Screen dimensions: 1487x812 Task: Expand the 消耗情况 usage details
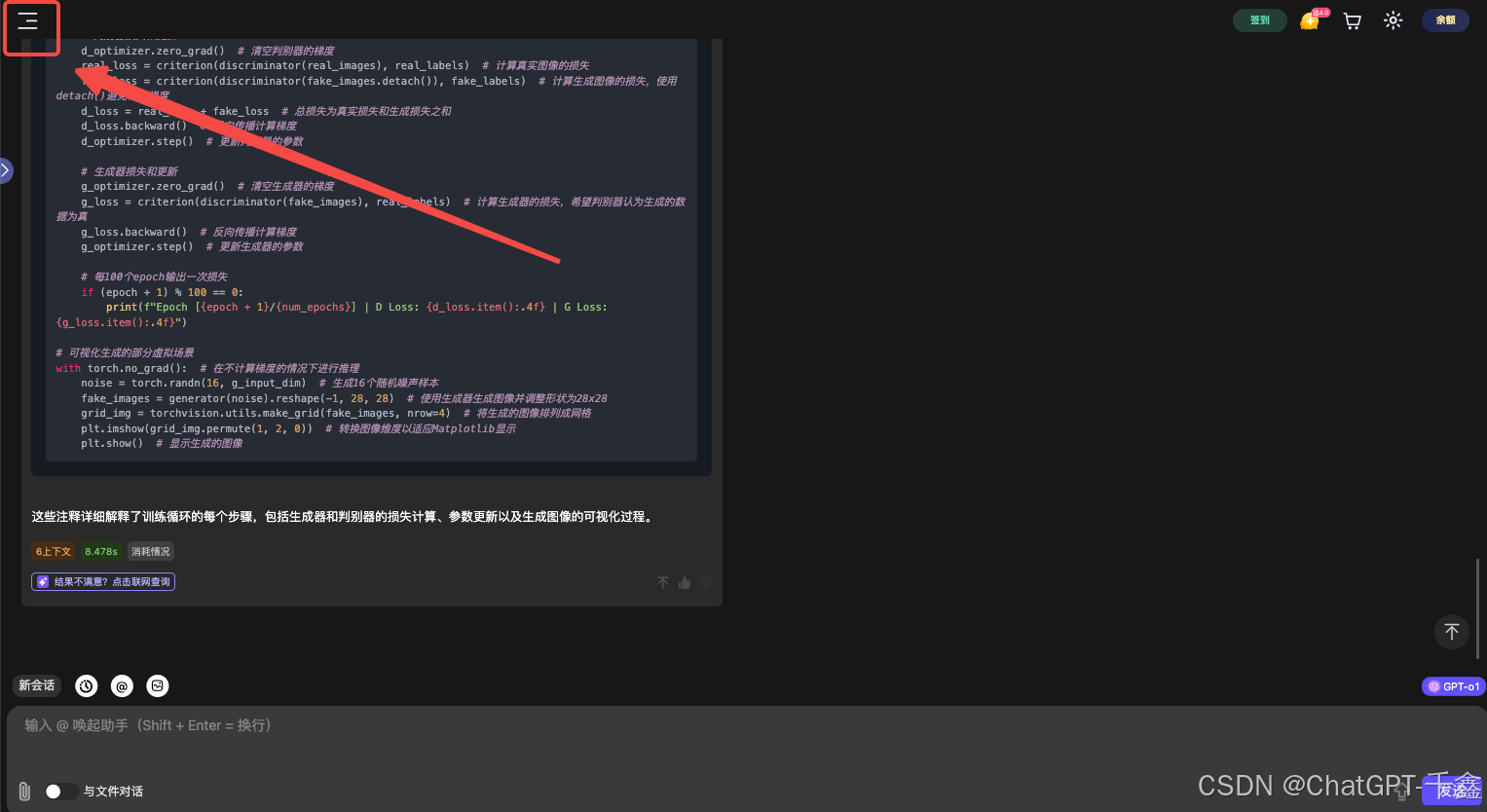tap(151, 552)
